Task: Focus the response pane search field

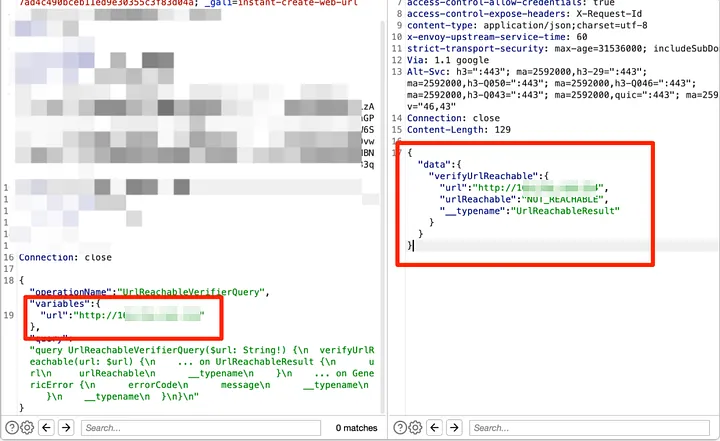Action: tap(589, 428)
